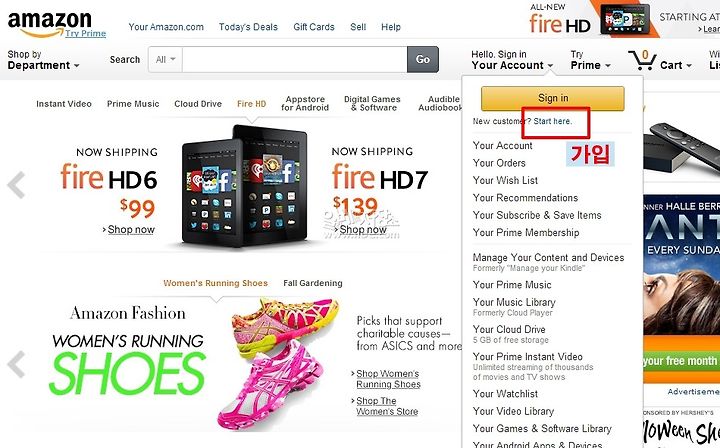
Task: Expand the Try Prime dropdown
Action: [x=591, y=60]
